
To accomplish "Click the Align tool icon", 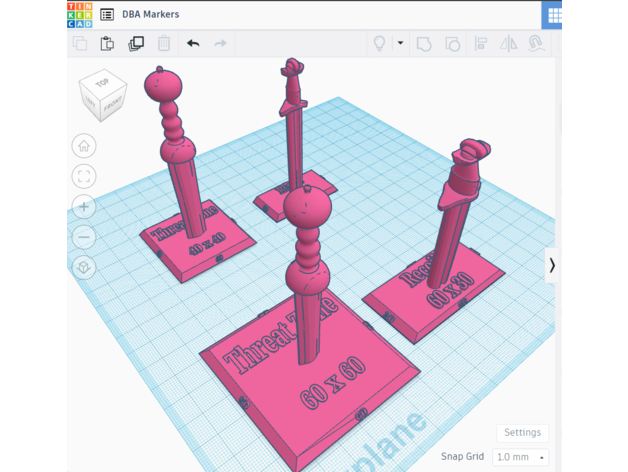I will (481, 44).
